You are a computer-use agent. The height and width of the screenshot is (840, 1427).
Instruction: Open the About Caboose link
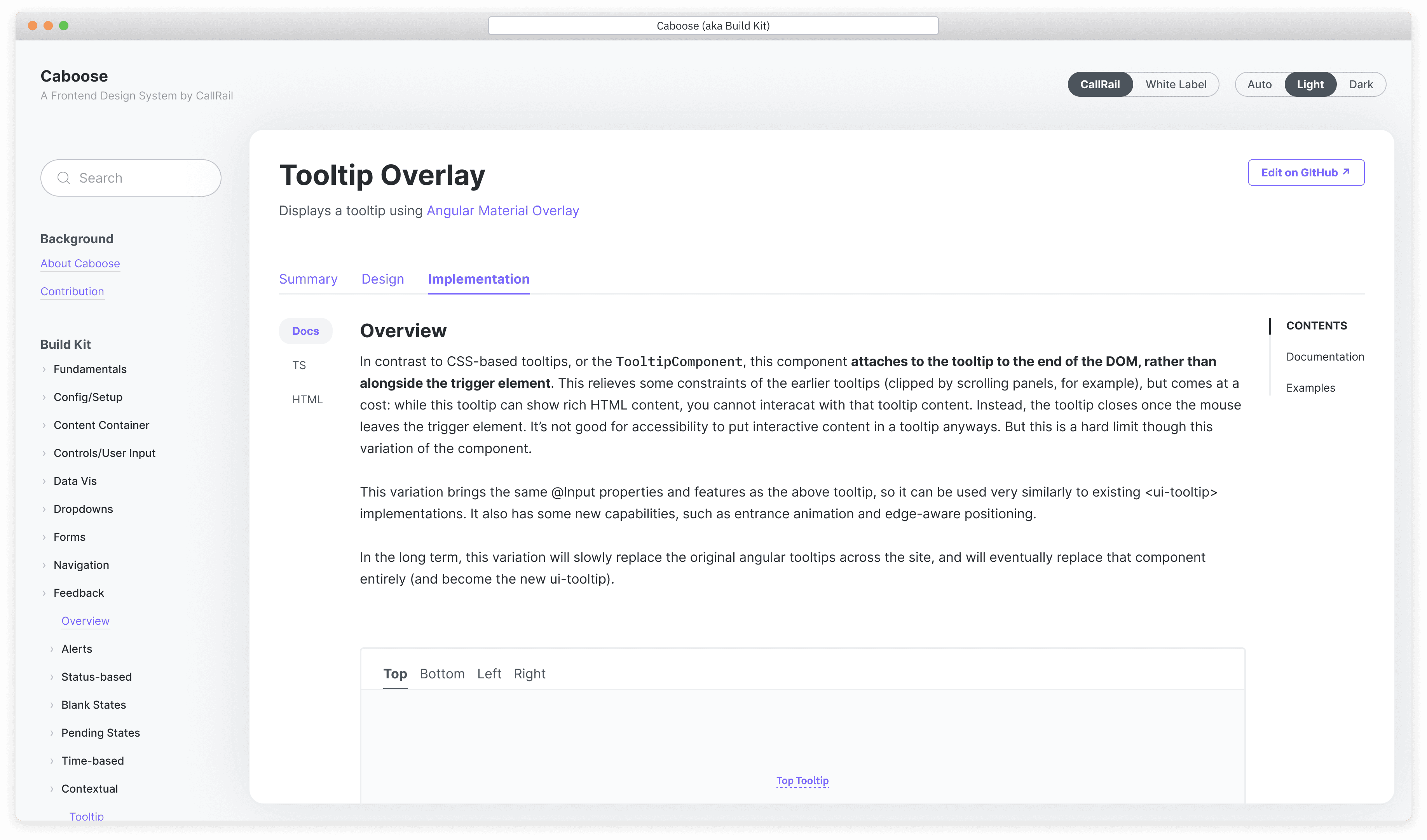(80, 263)
